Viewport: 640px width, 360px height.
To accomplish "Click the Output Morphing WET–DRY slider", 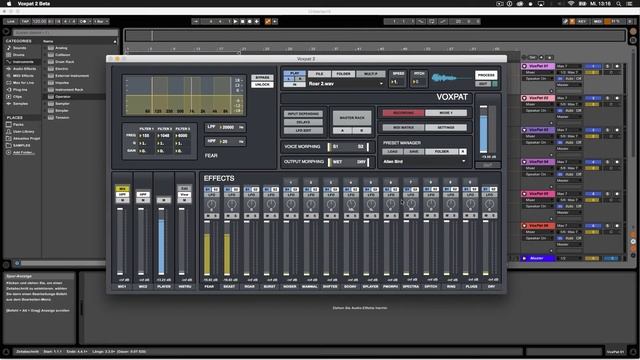I will coord(348,162).
